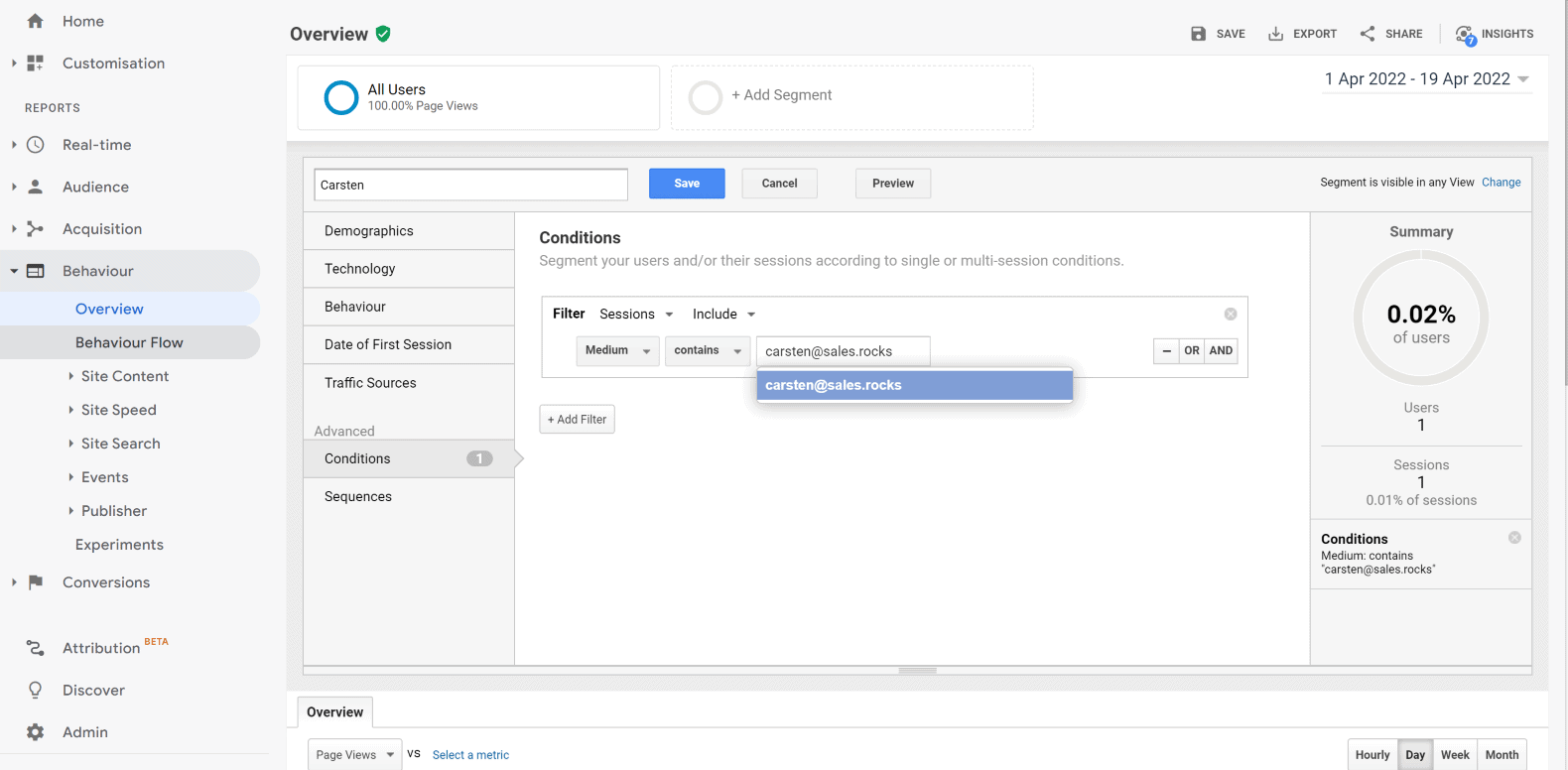The image size is (1568, 770).
Task: Open the date range picker dropdown
Action: point(1426,79)
